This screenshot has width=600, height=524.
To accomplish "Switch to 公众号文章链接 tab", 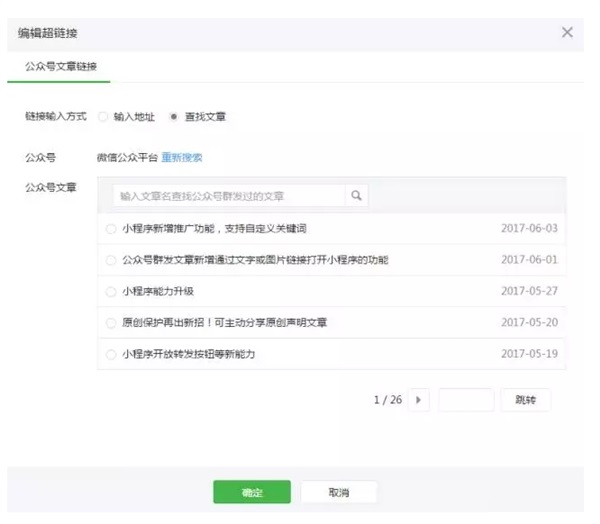I will tap(67, 66).
